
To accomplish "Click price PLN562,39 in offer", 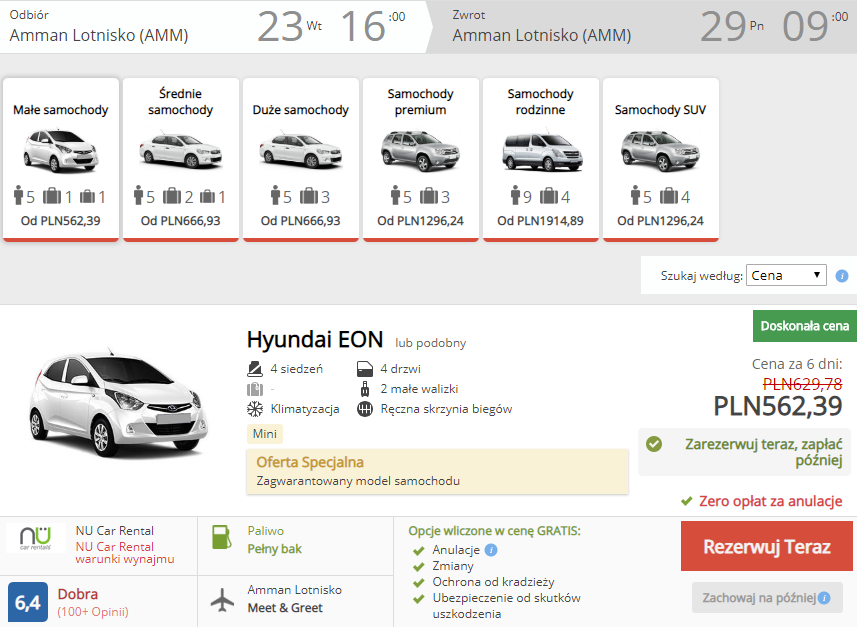I will pyautogui.click(x=778, y=406).
